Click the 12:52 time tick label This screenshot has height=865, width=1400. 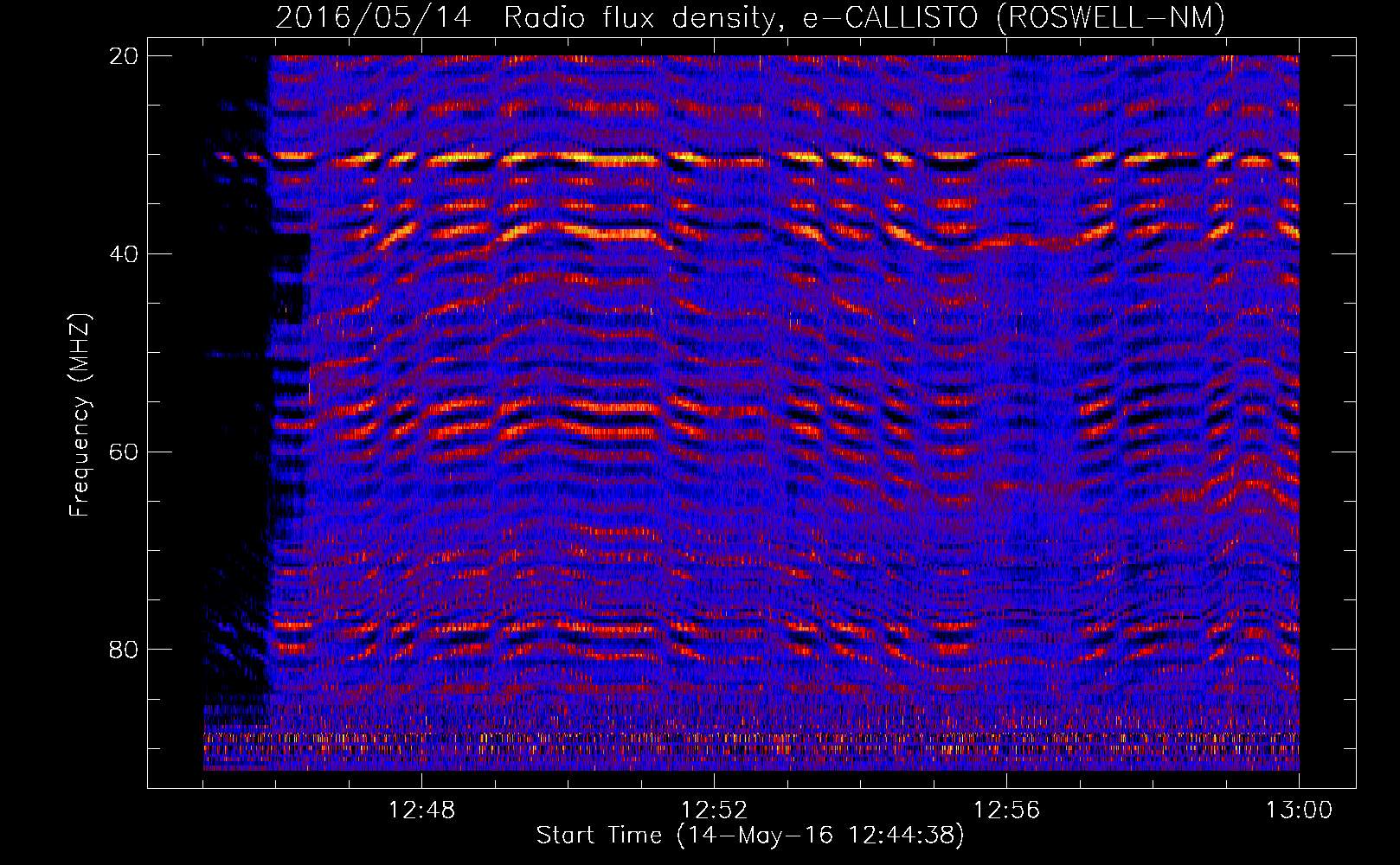tap(715, 811)
